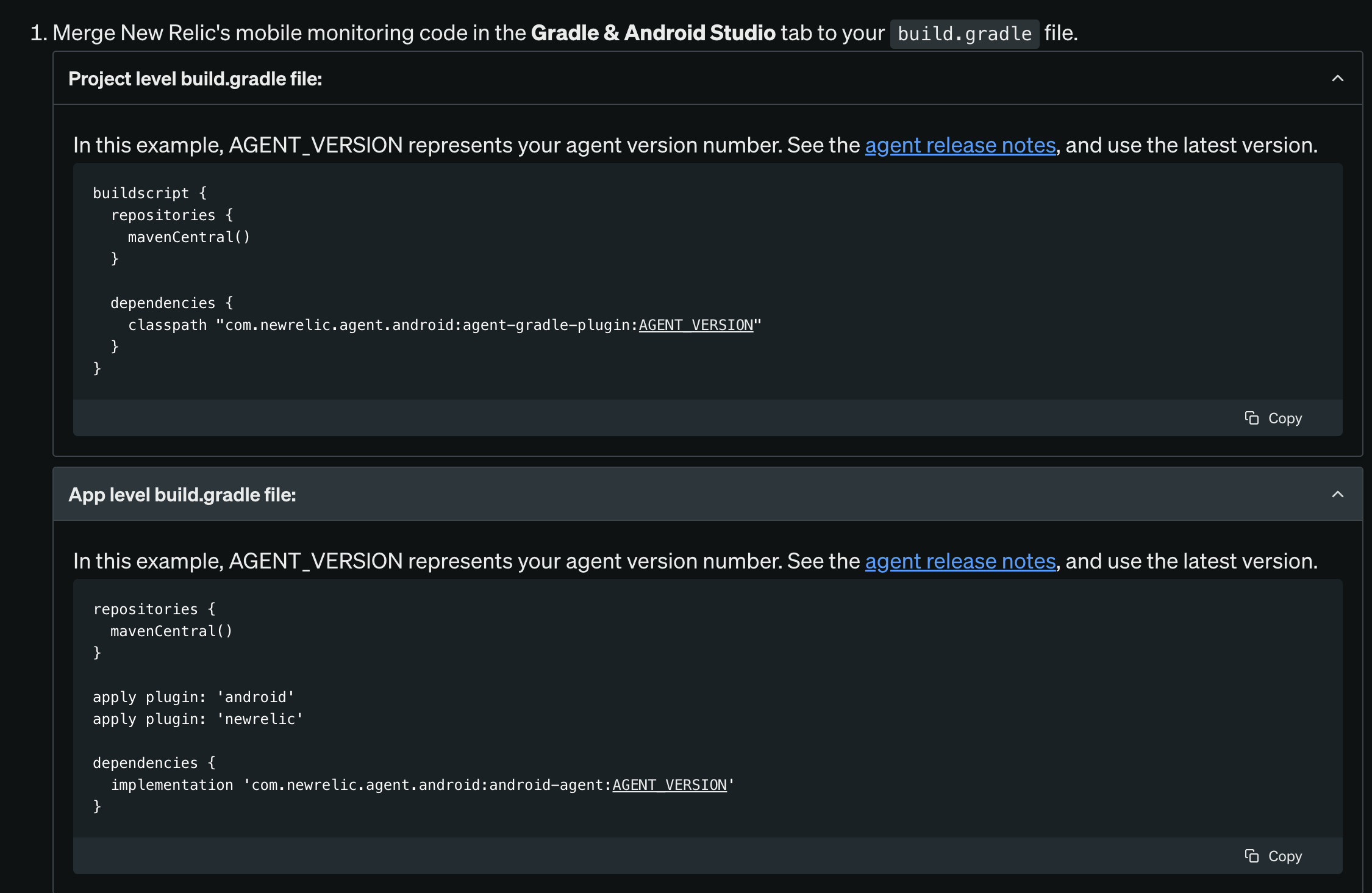
Task: Click the implementation keyword in app code
Action: (172, 785)
